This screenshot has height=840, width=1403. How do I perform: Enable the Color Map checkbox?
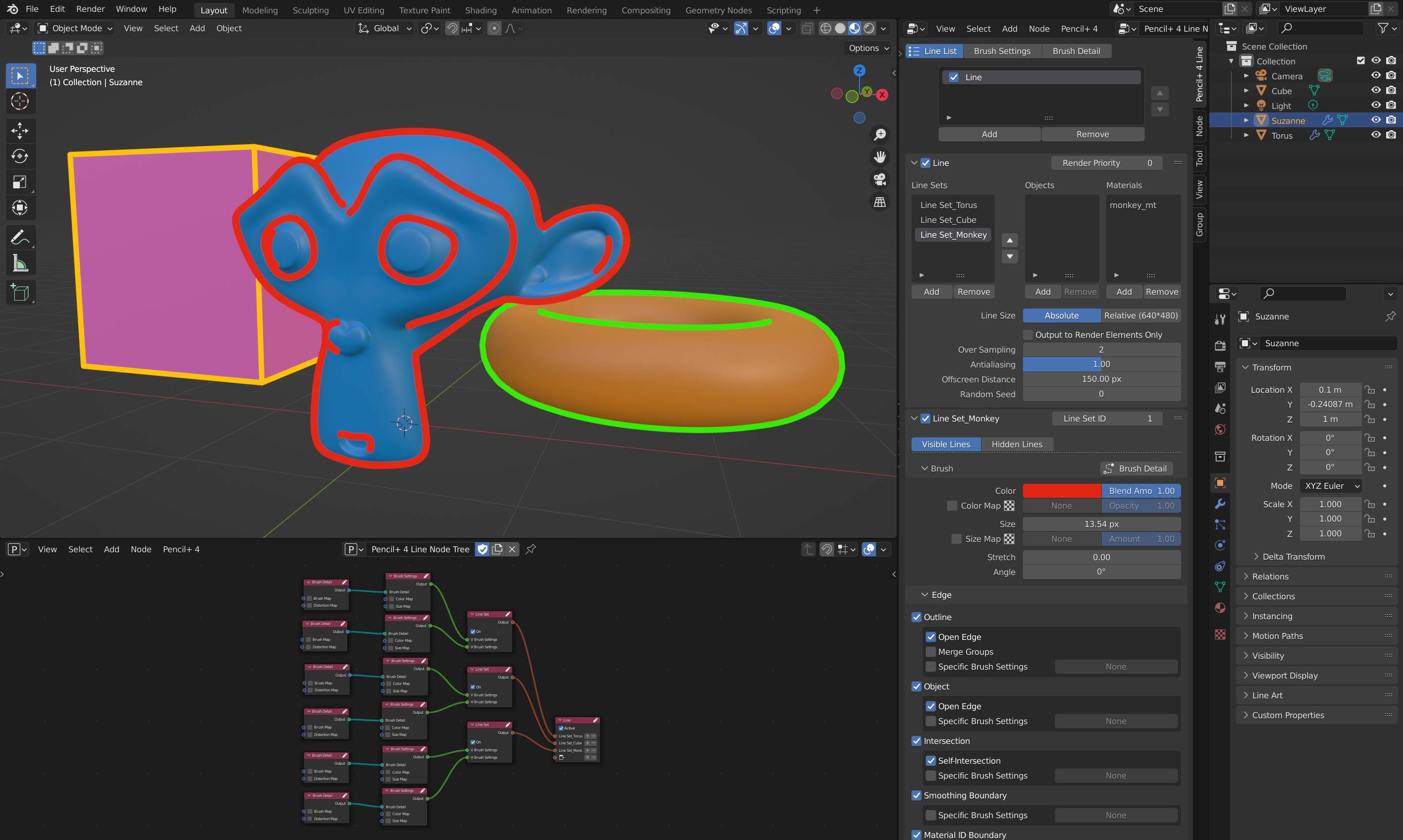[x=952, y=506]
